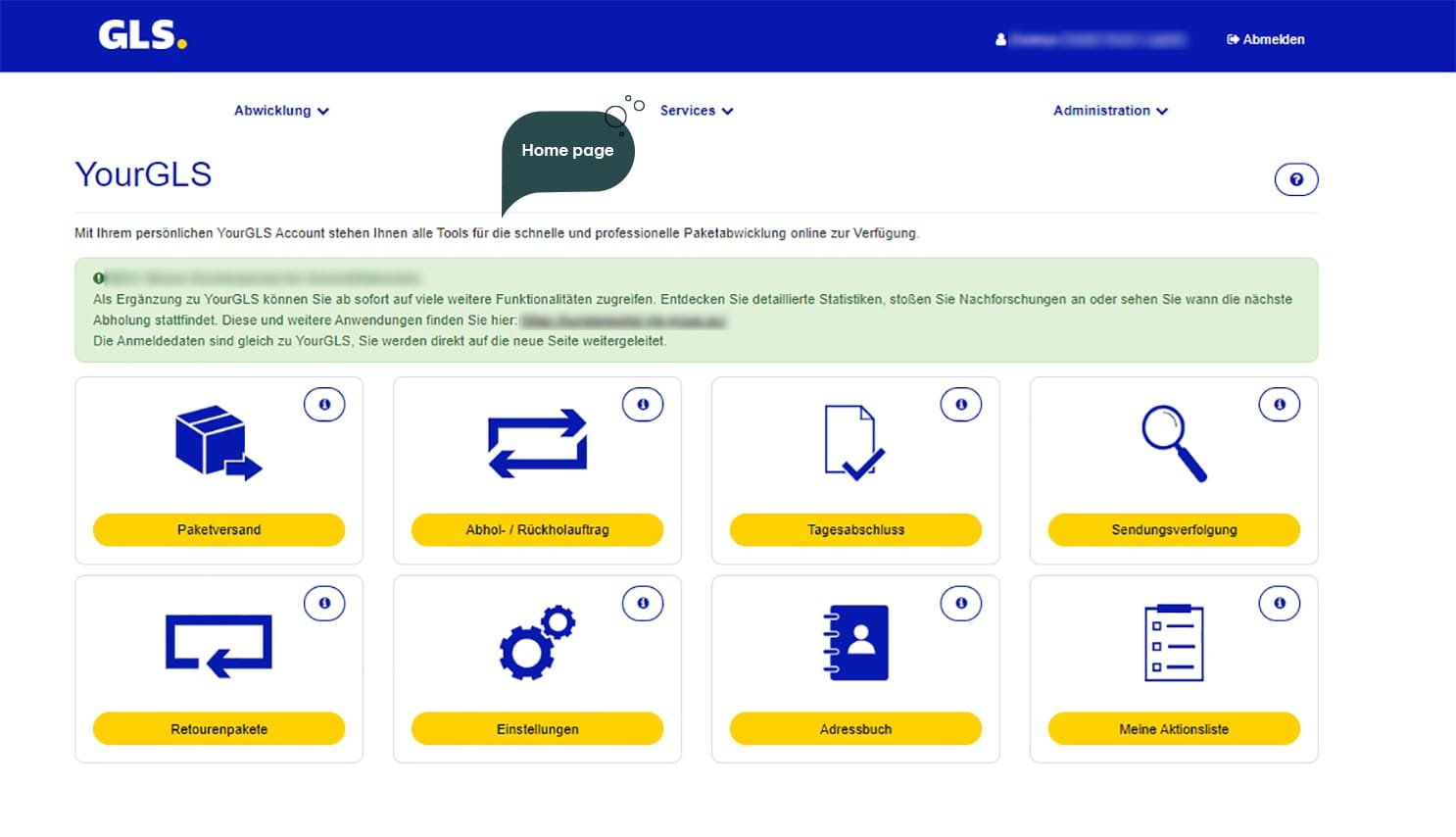Click the Paketversand box-with-arrow icon
Screen dimensions: 1456x837
[218, 443]
